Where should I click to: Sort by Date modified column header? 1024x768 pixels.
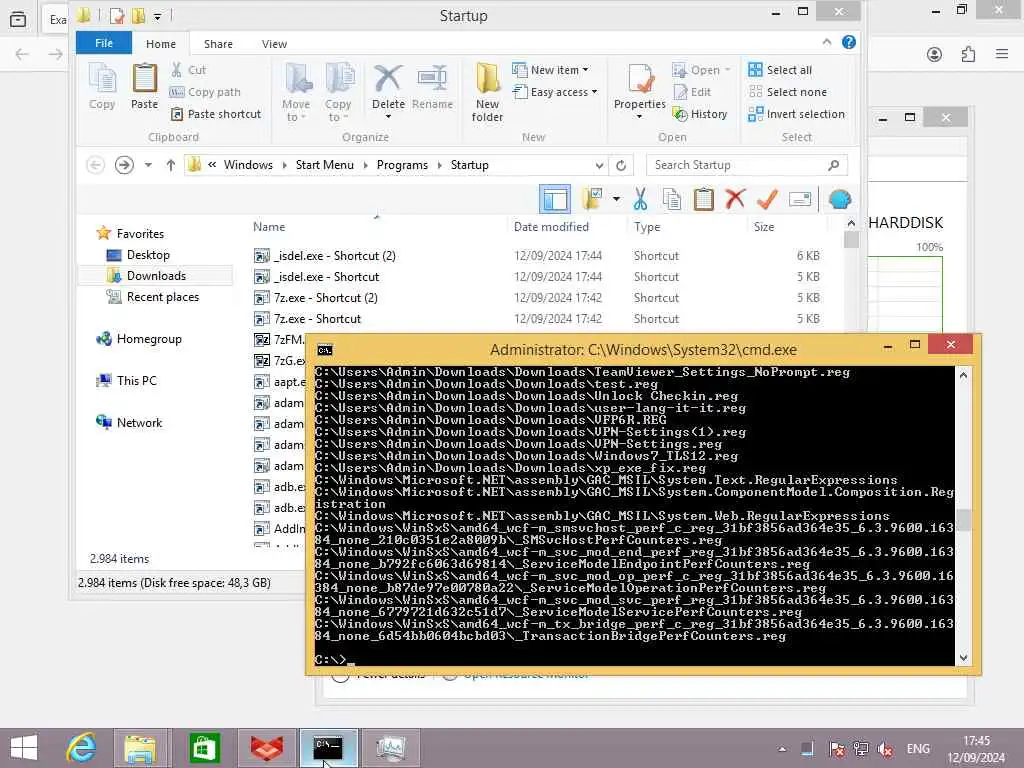551,227
